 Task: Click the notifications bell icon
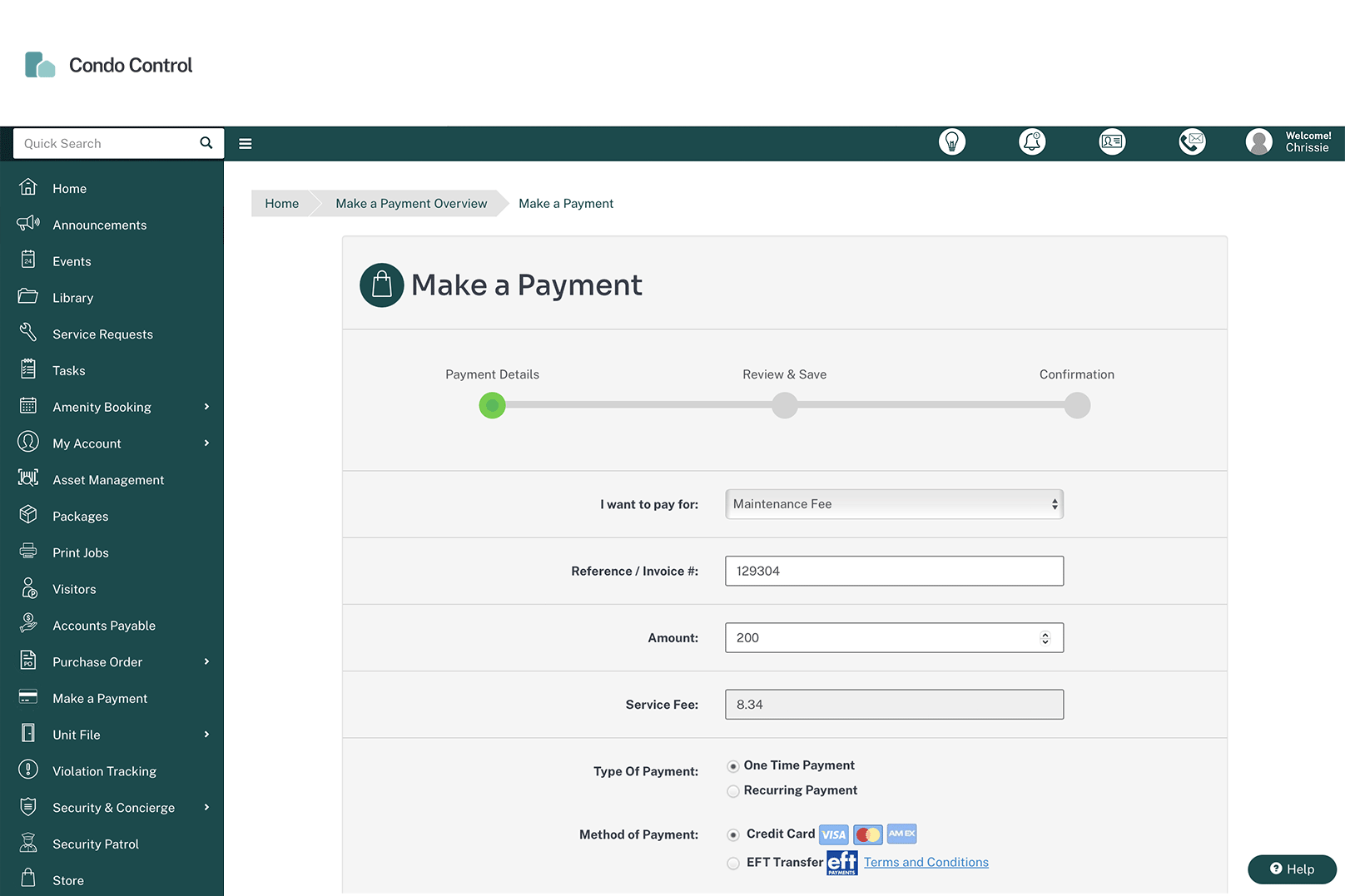(1032, 141)
